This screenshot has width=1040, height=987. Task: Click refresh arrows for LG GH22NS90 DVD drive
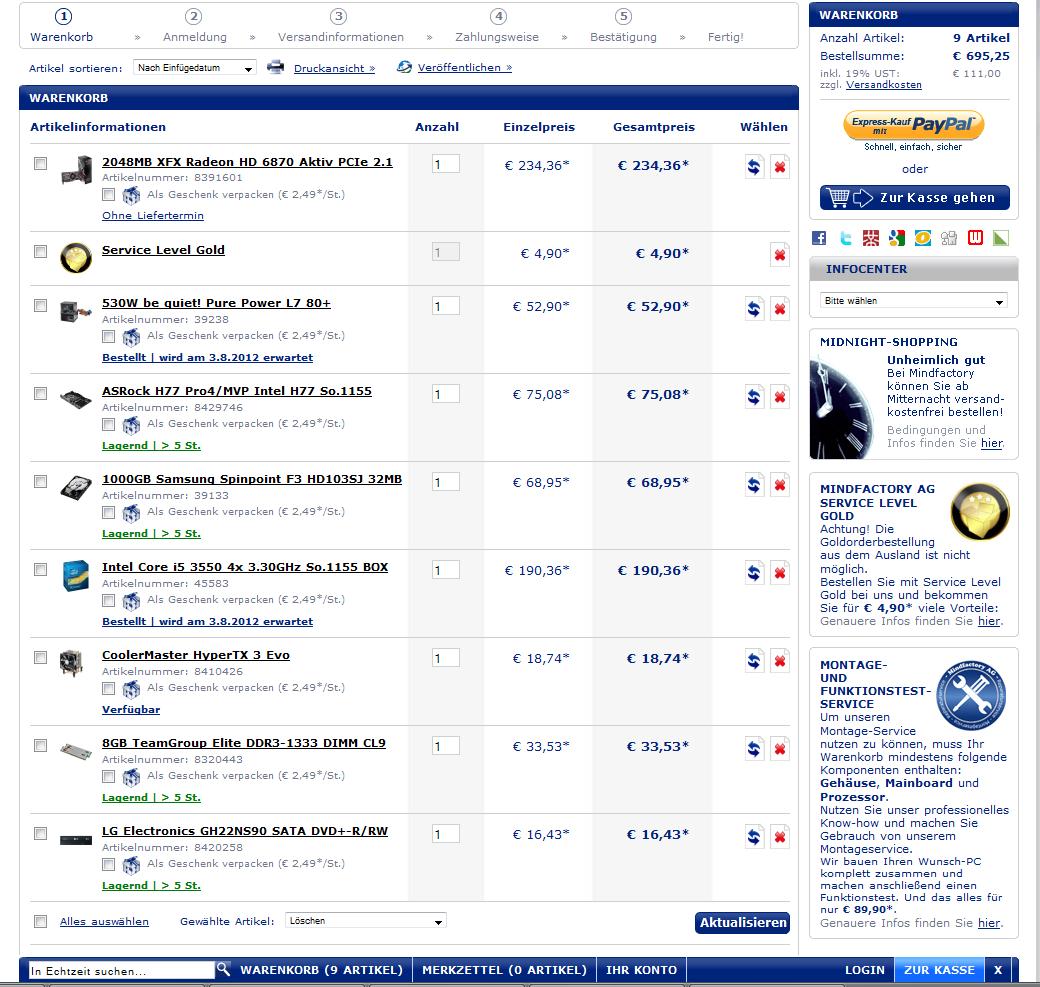754,836
